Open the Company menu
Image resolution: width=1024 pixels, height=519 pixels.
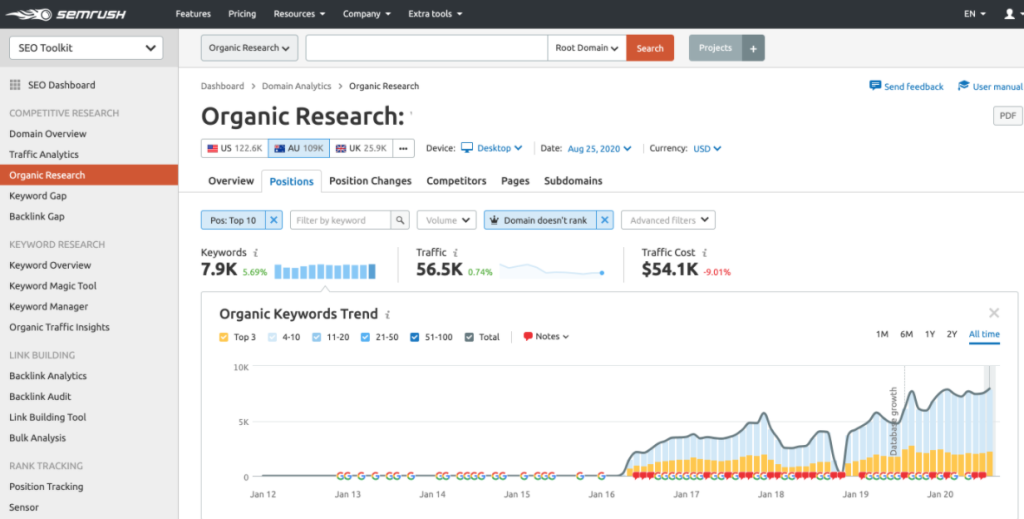coord(367,14)
